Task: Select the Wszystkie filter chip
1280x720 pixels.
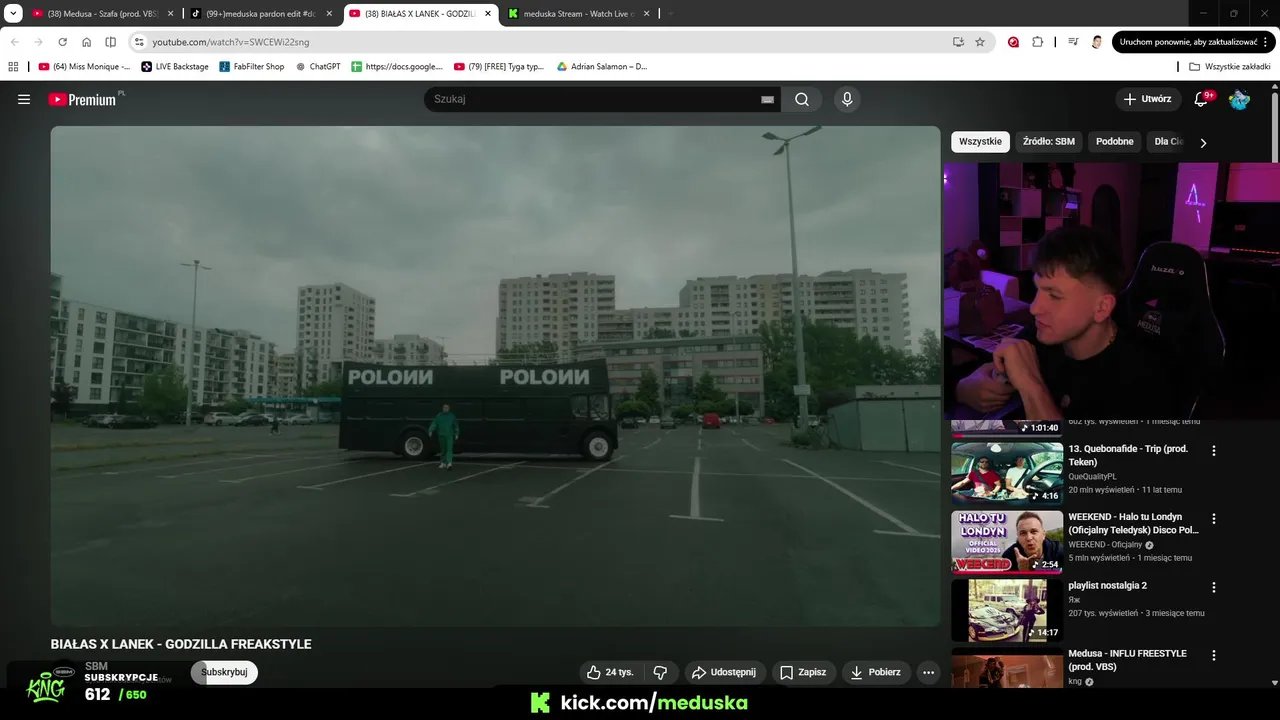Action: click(980, 142)
